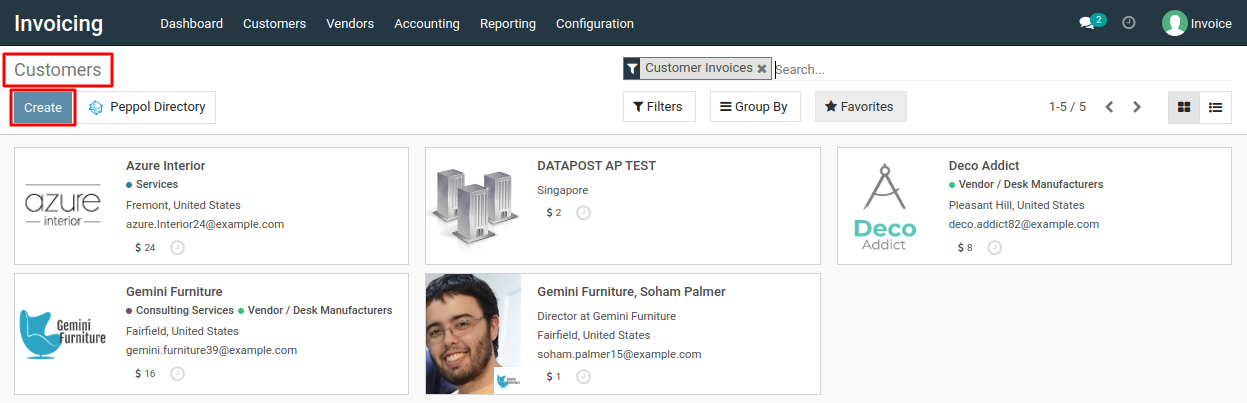Open the activities clock icon in navbar

[x=1129, y=22]
